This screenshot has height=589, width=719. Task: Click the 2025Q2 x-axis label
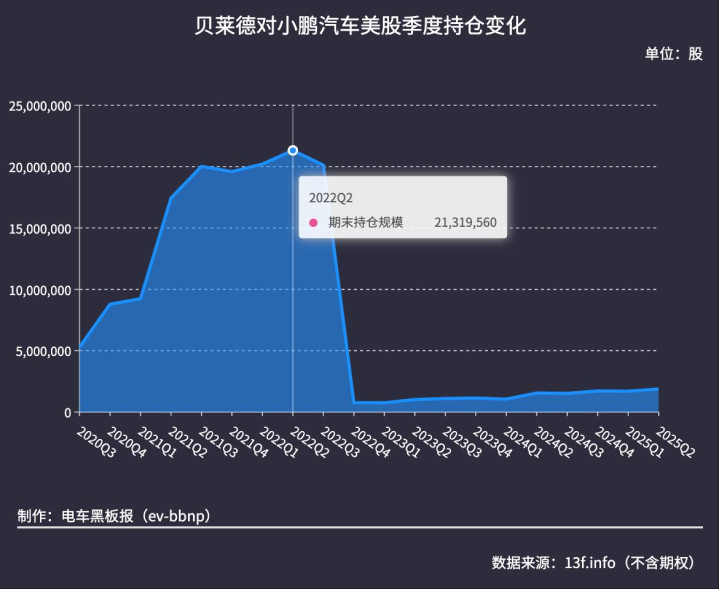(x=675, y=442)
